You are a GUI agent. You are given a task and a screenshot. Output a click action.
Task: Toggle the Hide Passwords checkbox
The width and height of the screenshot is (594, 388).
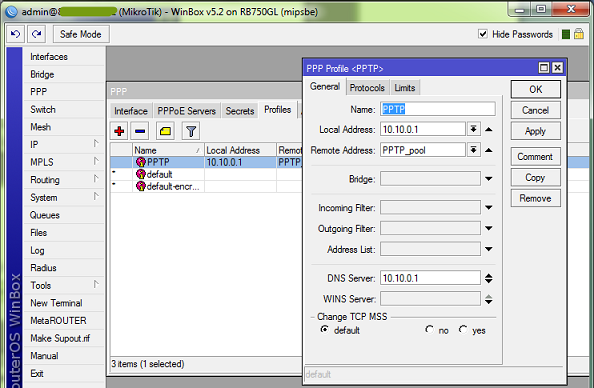(x=483, y=34)
